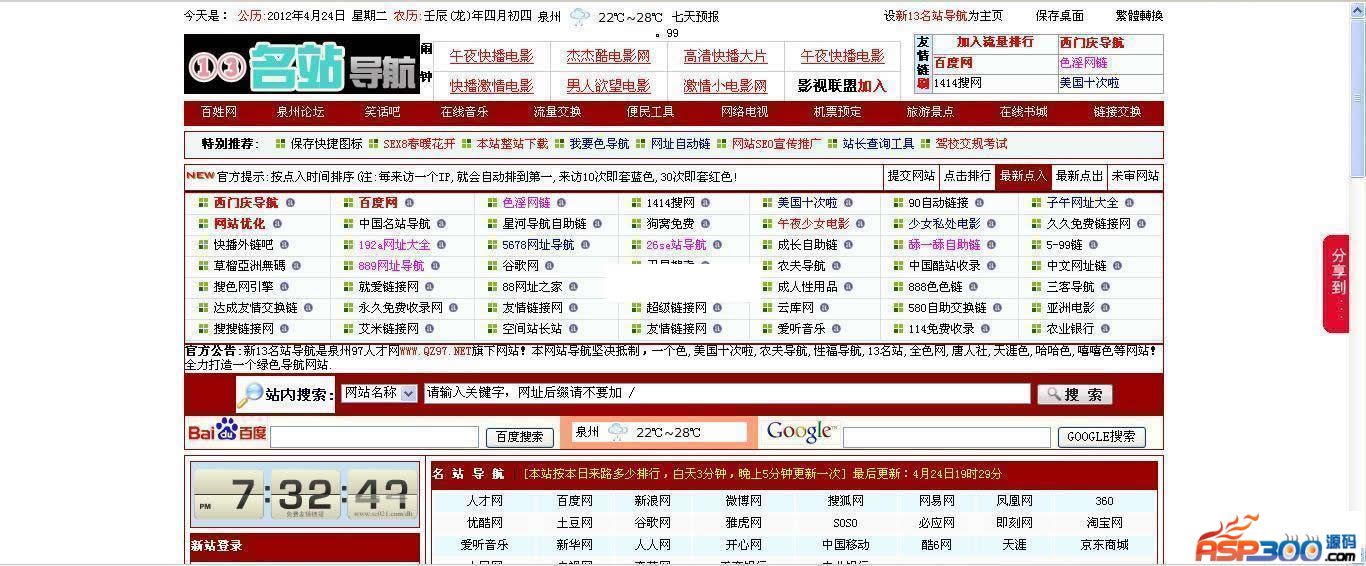Open the 未审网站 tab

click(1135, 176)
